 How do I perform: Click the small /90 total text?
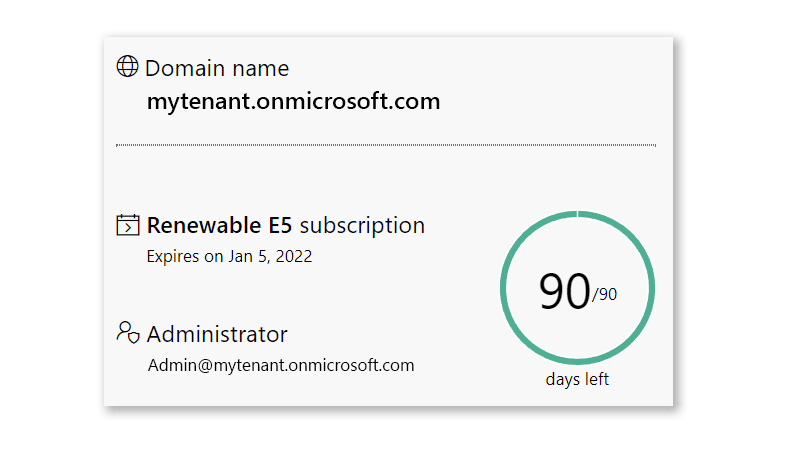pyautogui.click(x=605, y=295)
